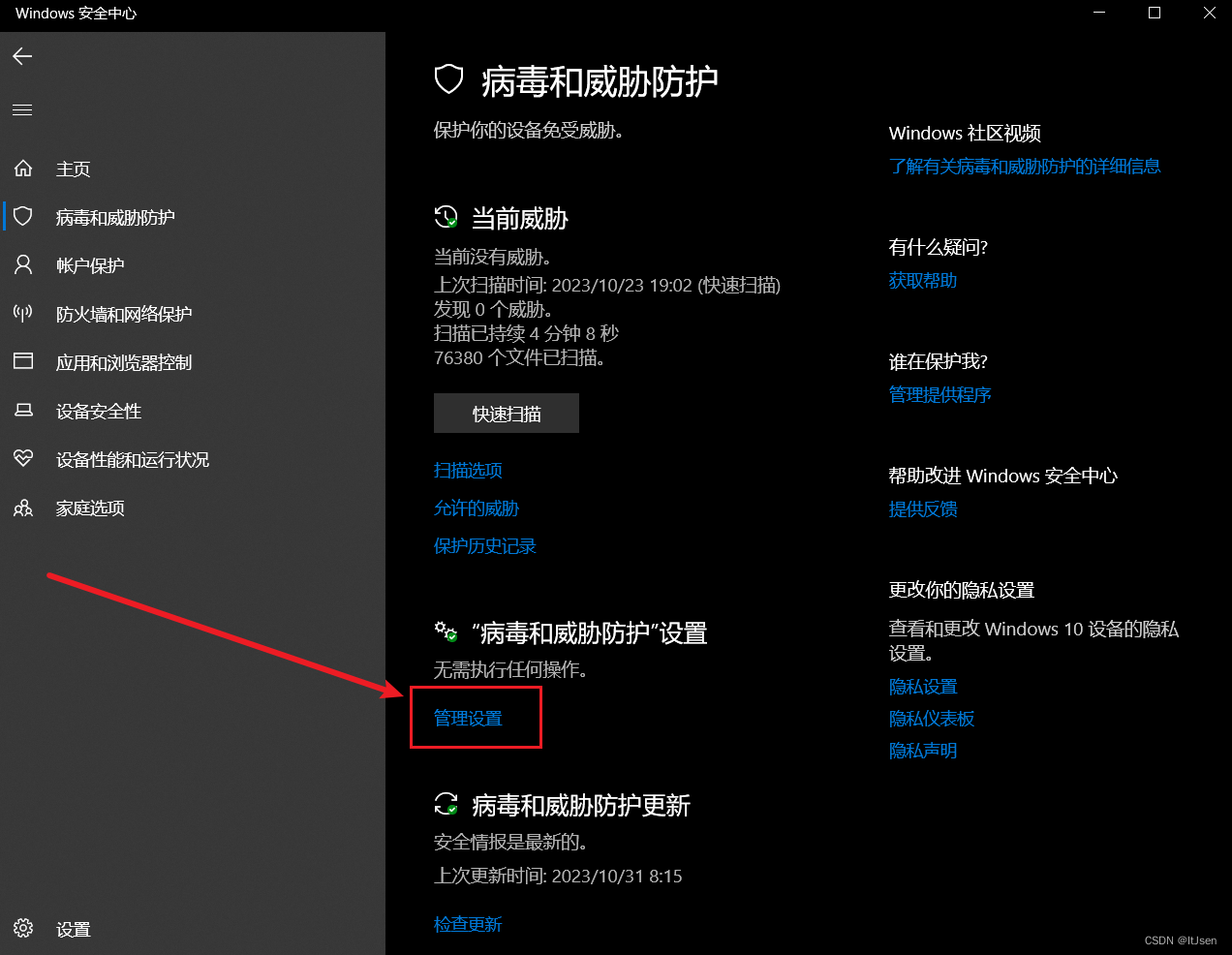Open 了解有关病毒和威胁防护的详细信息 link
The height and width of the screenshot is (955, 1232).
(x=1025, y=166)
